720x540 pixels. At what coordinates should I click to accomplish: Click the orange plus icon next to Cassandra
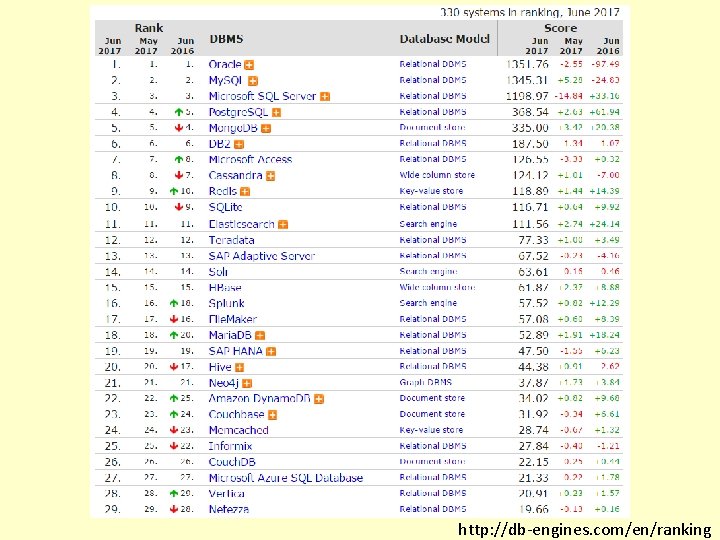click(270, 176)
